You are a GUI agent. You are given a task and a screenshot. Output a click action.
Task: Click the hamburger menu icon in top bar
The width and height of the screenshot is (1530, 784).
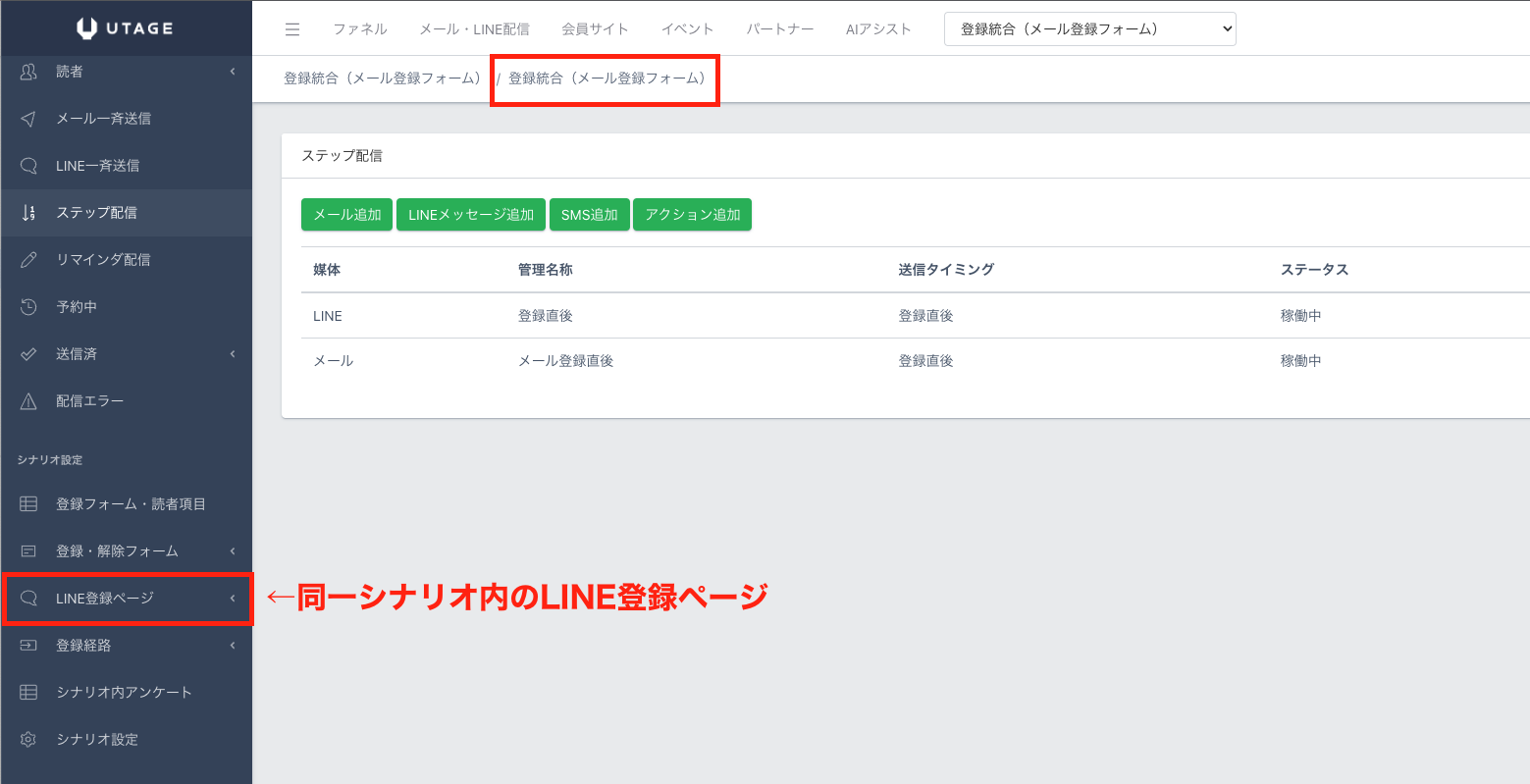tap(292, 29)
